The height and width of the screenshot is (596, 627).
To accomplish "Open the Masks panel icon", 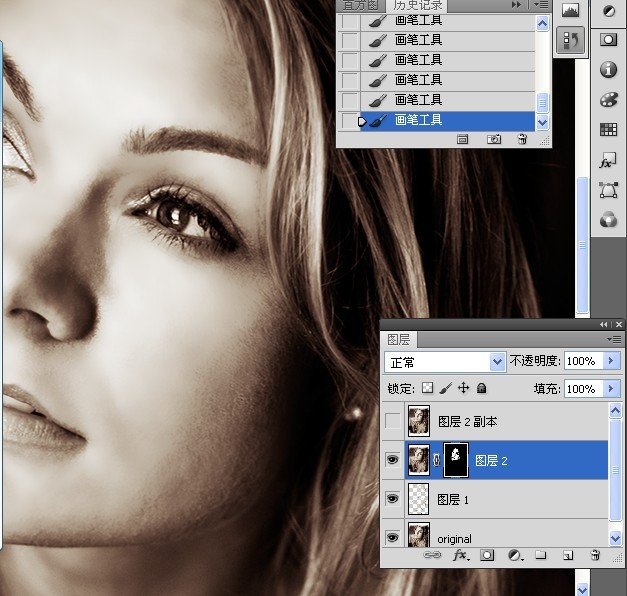I will coord(609,39).
